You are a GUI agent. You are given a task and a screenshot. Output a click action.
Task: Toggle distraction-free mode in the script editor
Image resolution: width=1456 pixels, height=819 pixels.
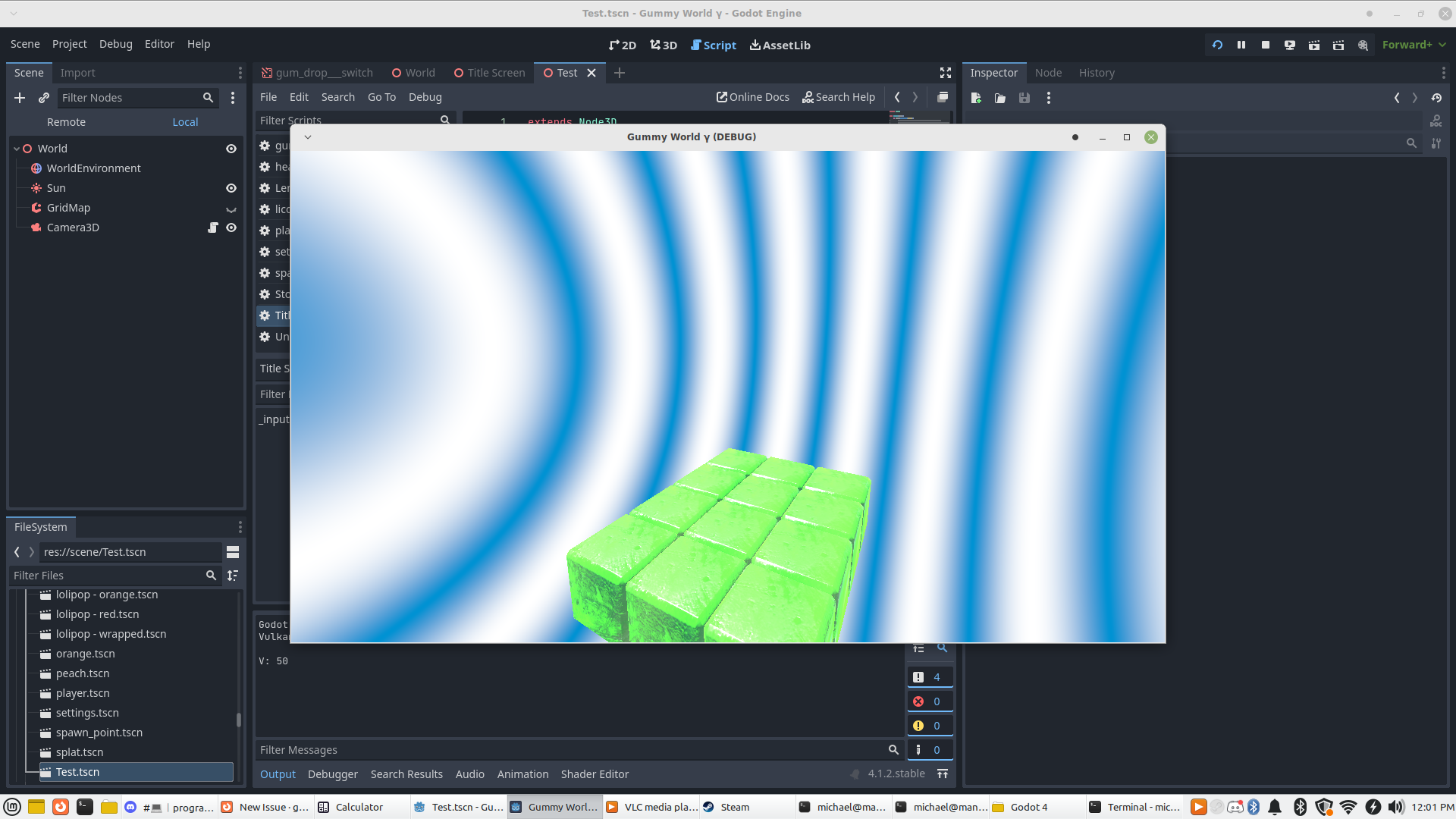pos(946,73)
